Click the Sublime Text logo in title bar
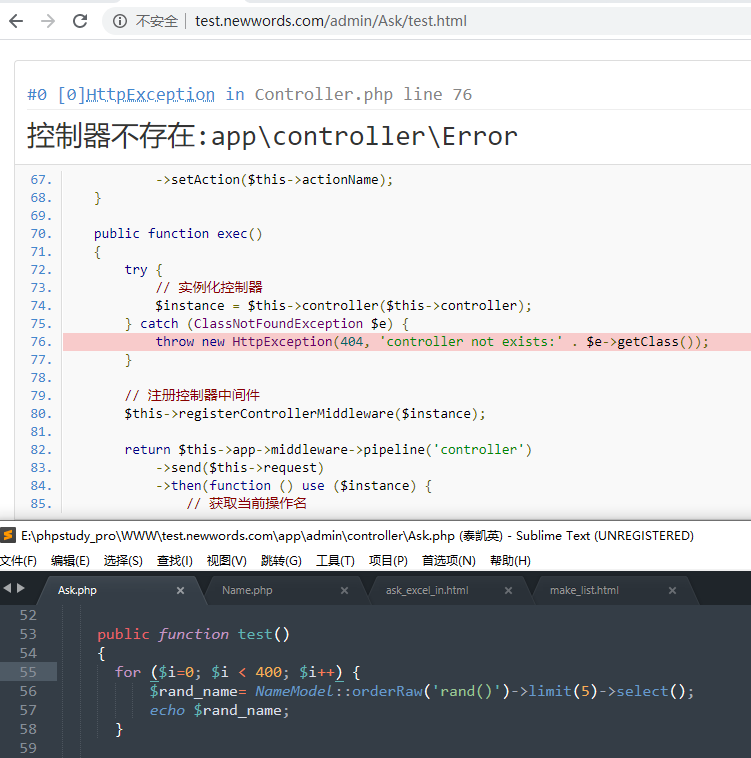The width and height of the screenshot is (751, 758). (9, 536)
